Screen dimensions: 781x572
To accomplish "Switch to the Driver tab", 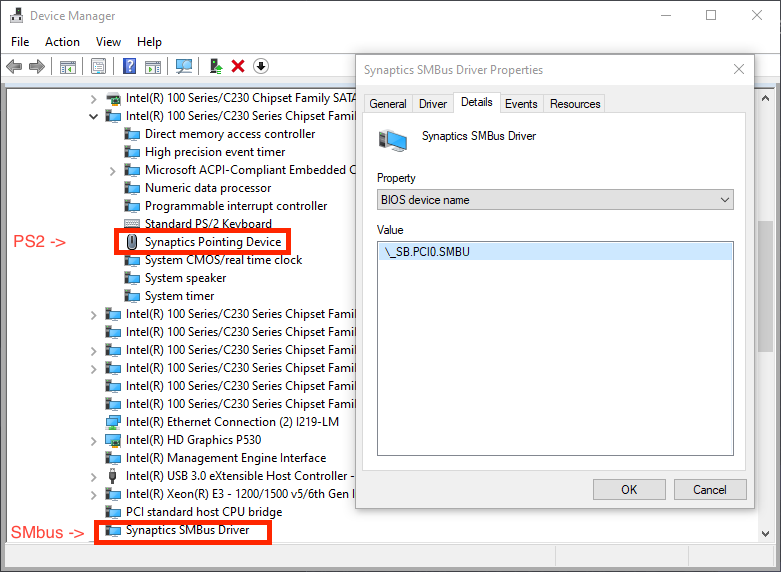I will 433,104.
